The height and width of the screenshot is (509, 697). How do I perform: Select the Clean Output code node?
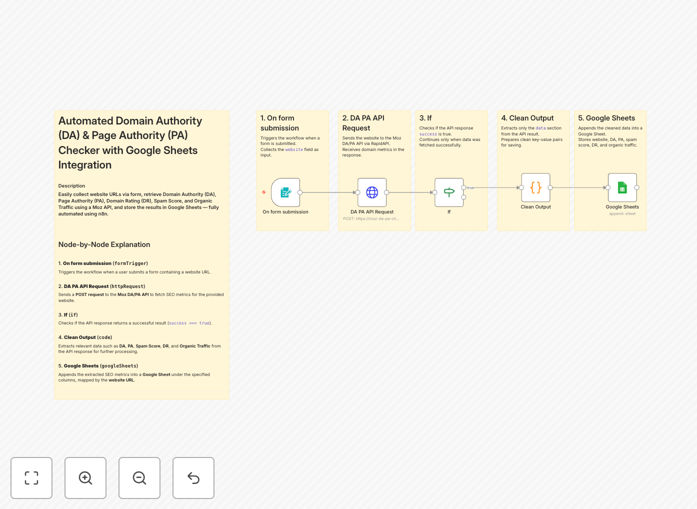536,188
